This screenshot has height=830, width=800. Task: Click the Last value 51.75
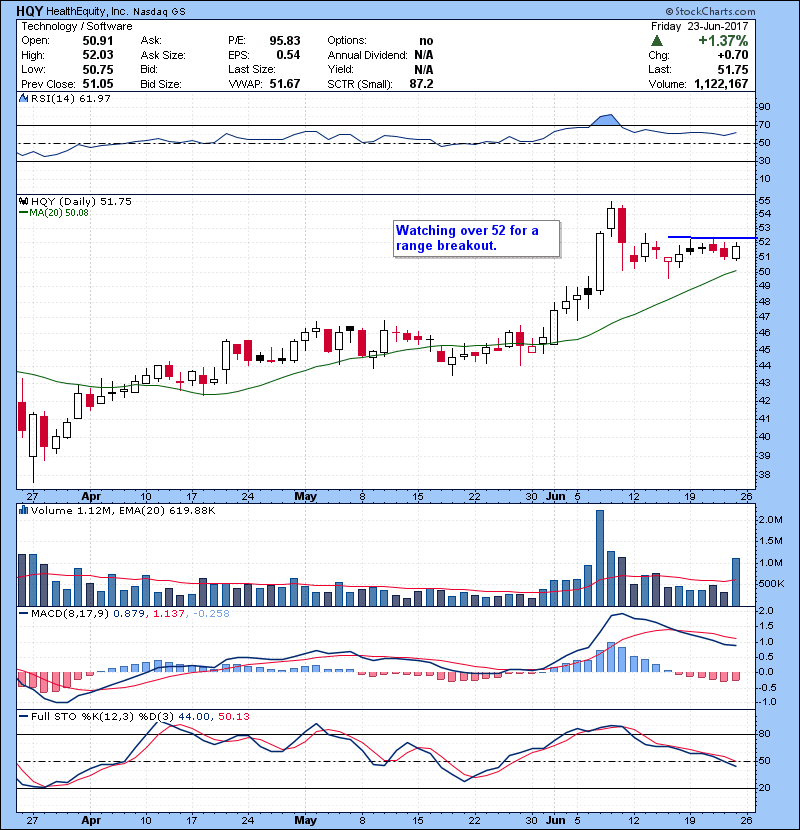pos(733,69)
